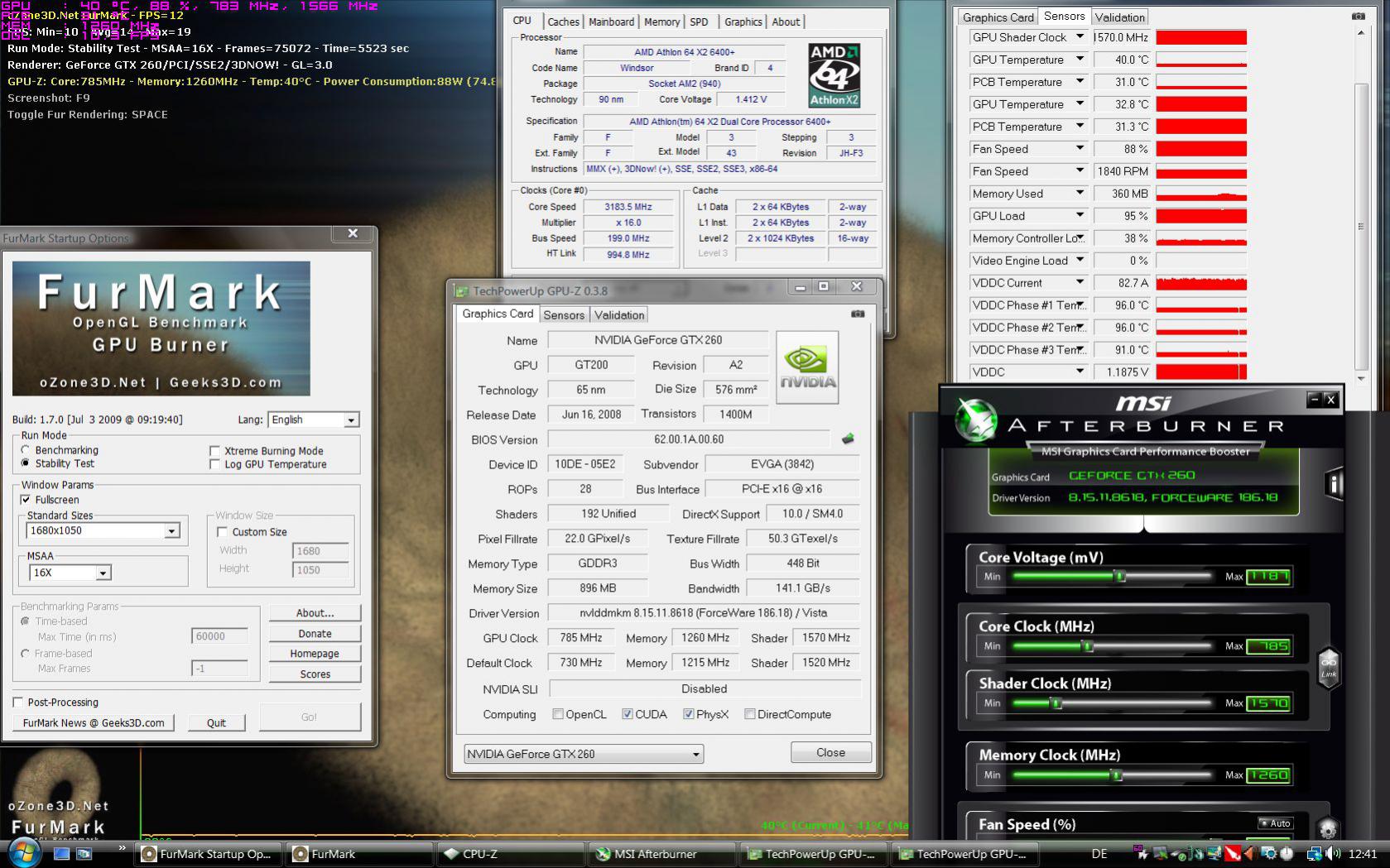Open Afterburner fan settings gear icon
This screenshot has height=868, width=1390.
(1327, 829)
